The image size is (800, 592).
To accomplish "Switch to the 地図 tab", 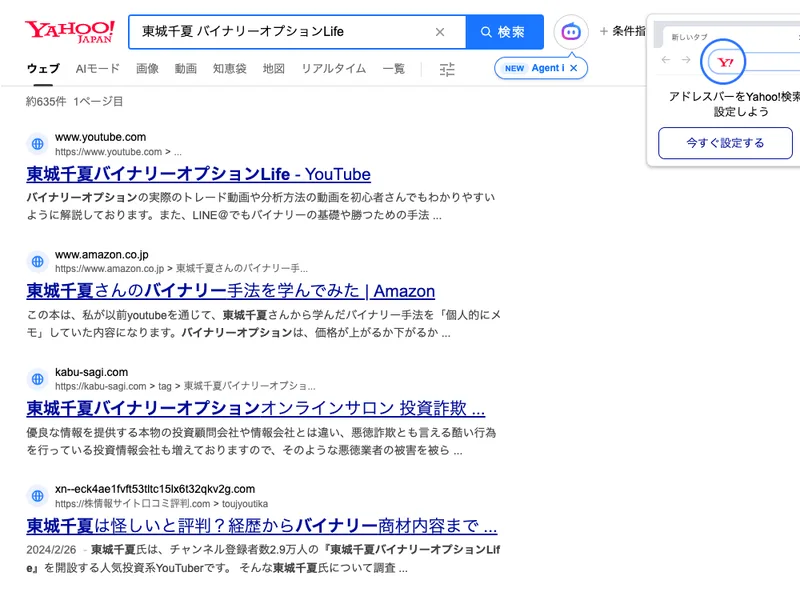I will coord(273,68).
